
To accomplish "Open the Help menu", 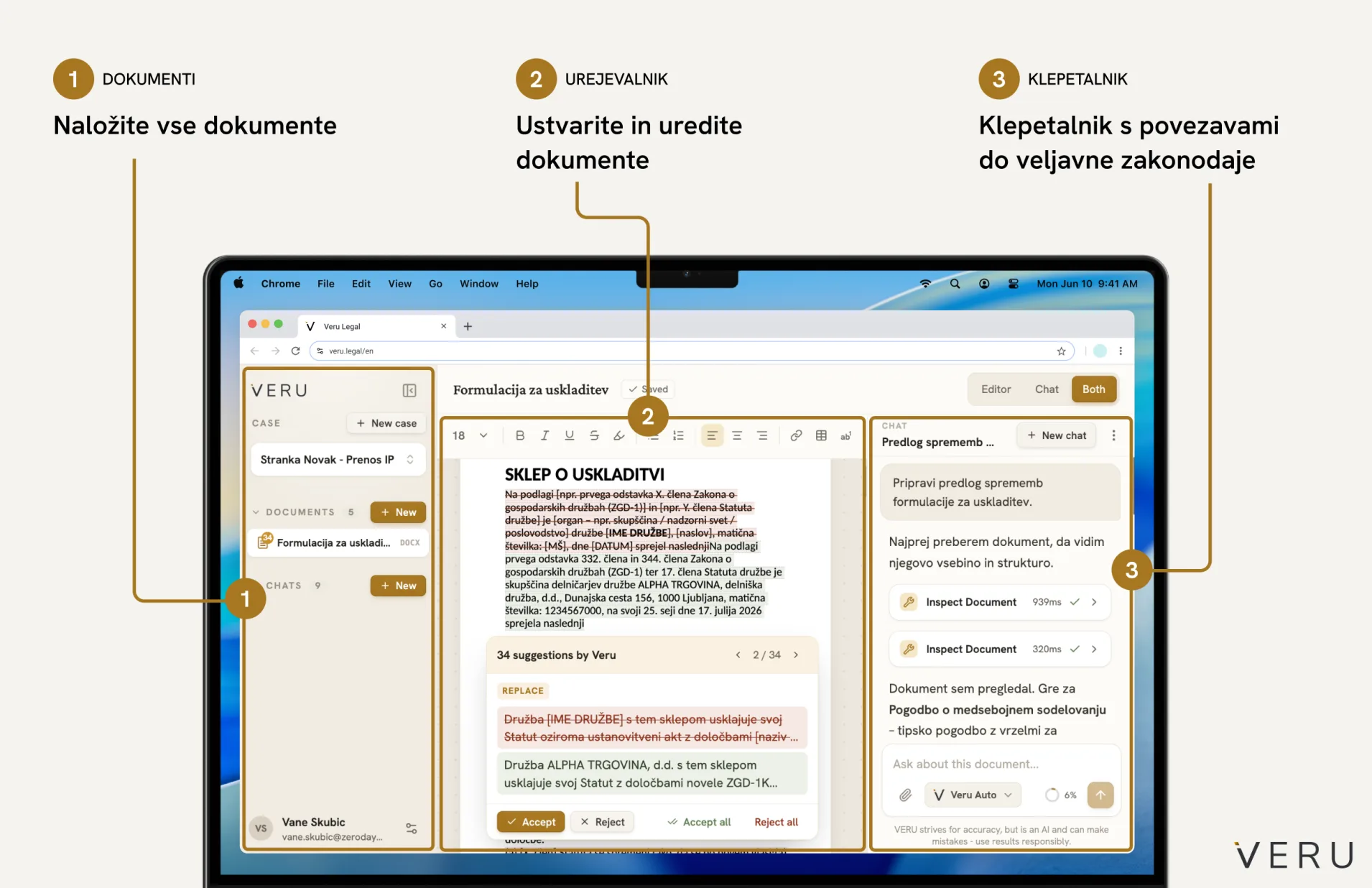I will [x=527, y=284].
